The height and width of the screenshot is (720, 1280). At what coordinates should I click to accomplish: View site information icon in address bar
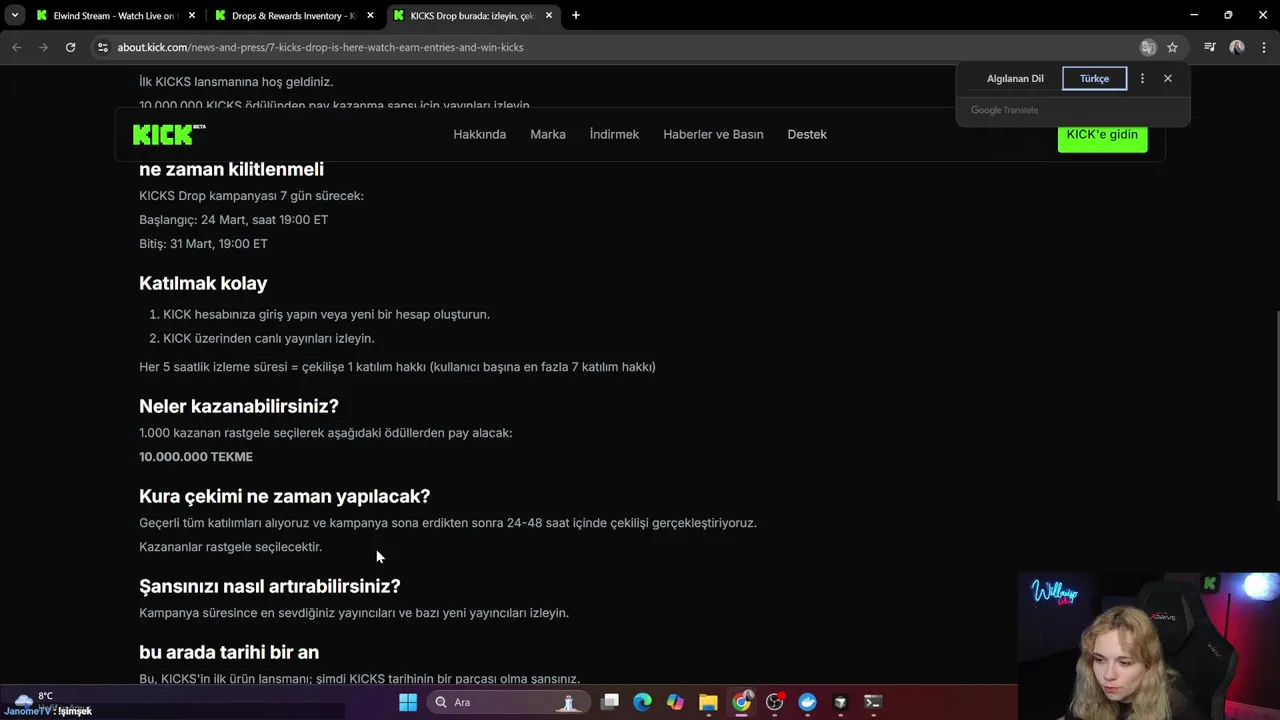102,47
